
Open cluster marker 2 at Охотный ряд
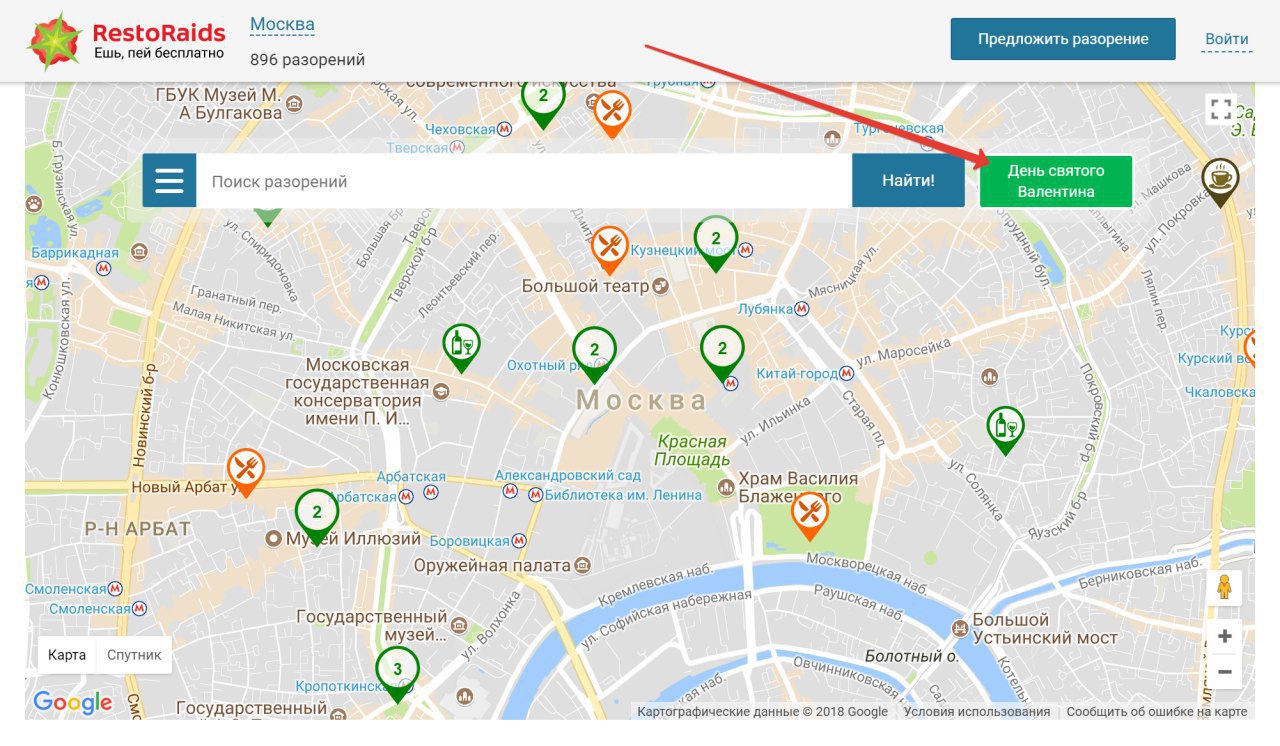click(594, 355)
